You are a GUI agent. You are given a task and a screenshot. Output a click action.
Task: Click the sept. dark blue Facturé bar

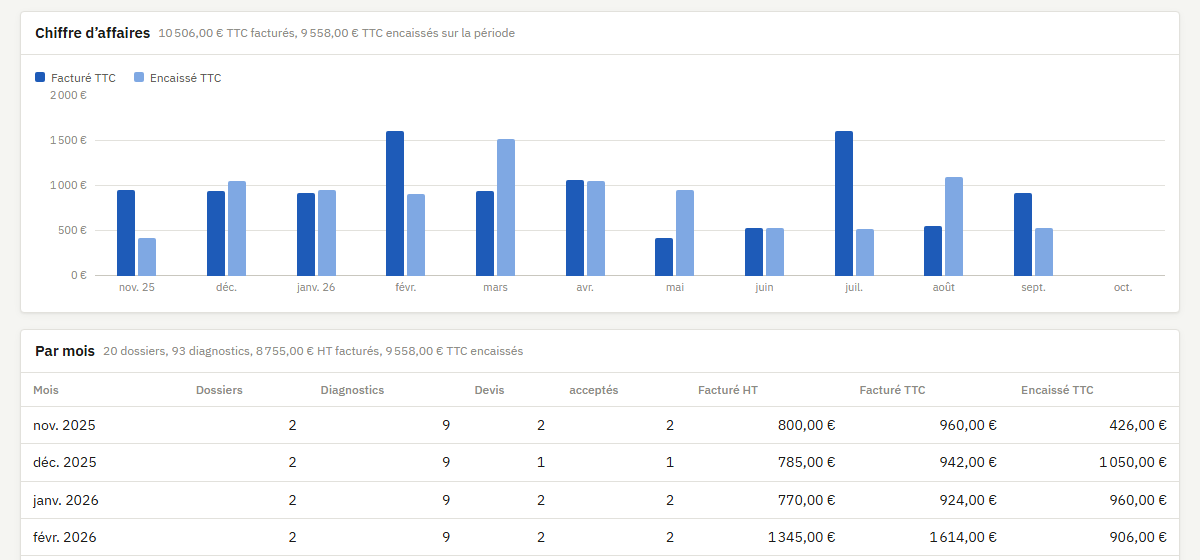pos(1023,234)
